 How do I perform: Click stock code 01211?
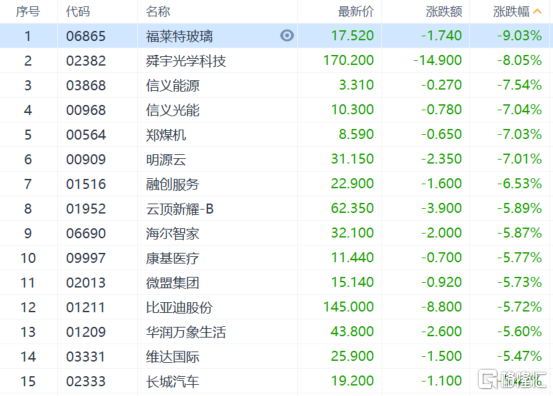click(x=86, y=307)
